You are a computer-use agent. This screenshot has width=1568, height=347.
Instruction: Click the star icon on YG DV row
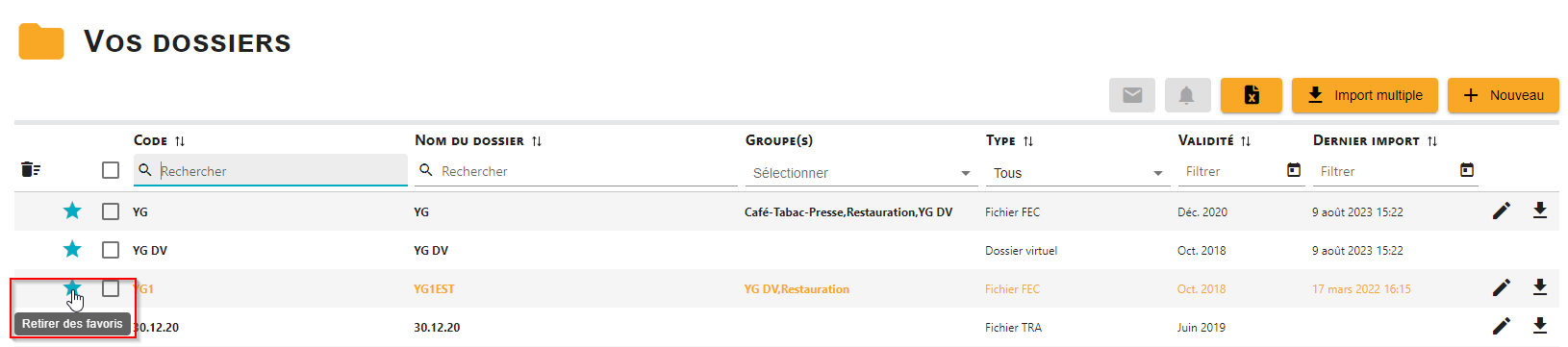coord(72,249)
